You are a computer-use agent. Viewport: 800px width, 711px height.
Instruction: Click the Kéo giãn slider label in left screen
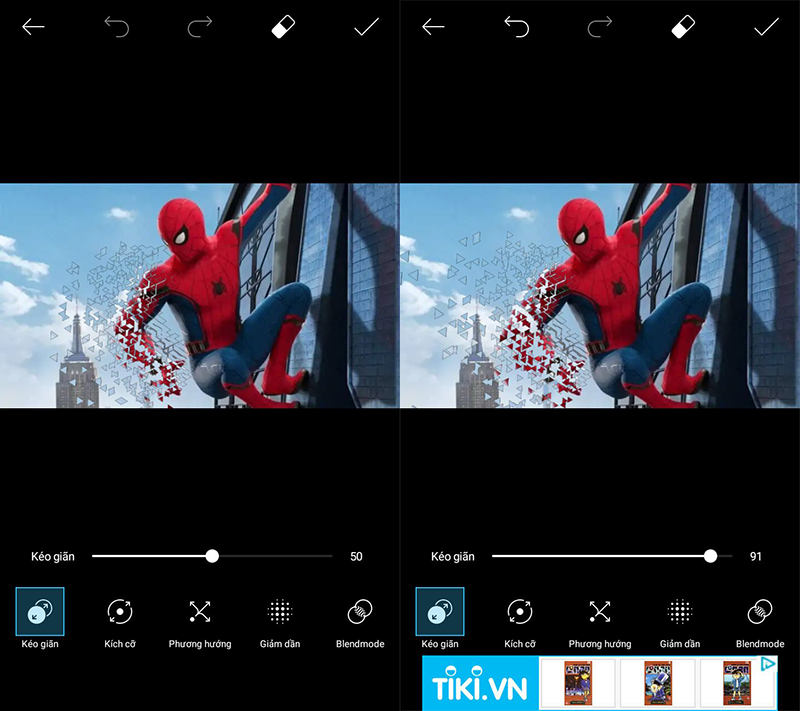(x=53, y=556)
